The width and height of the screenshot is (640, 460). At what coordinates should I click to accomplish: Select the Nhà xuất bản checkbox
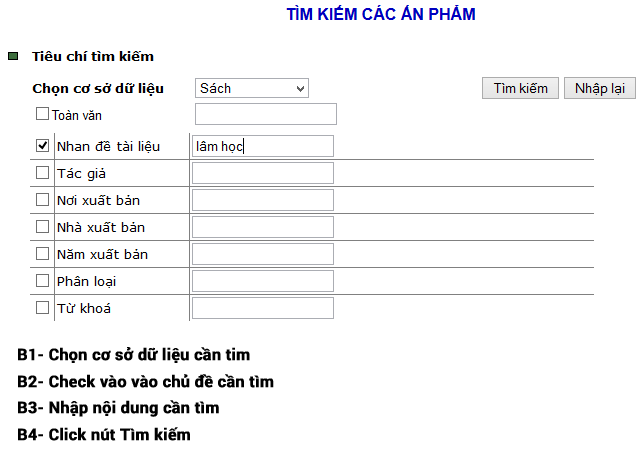click(42, 227)
